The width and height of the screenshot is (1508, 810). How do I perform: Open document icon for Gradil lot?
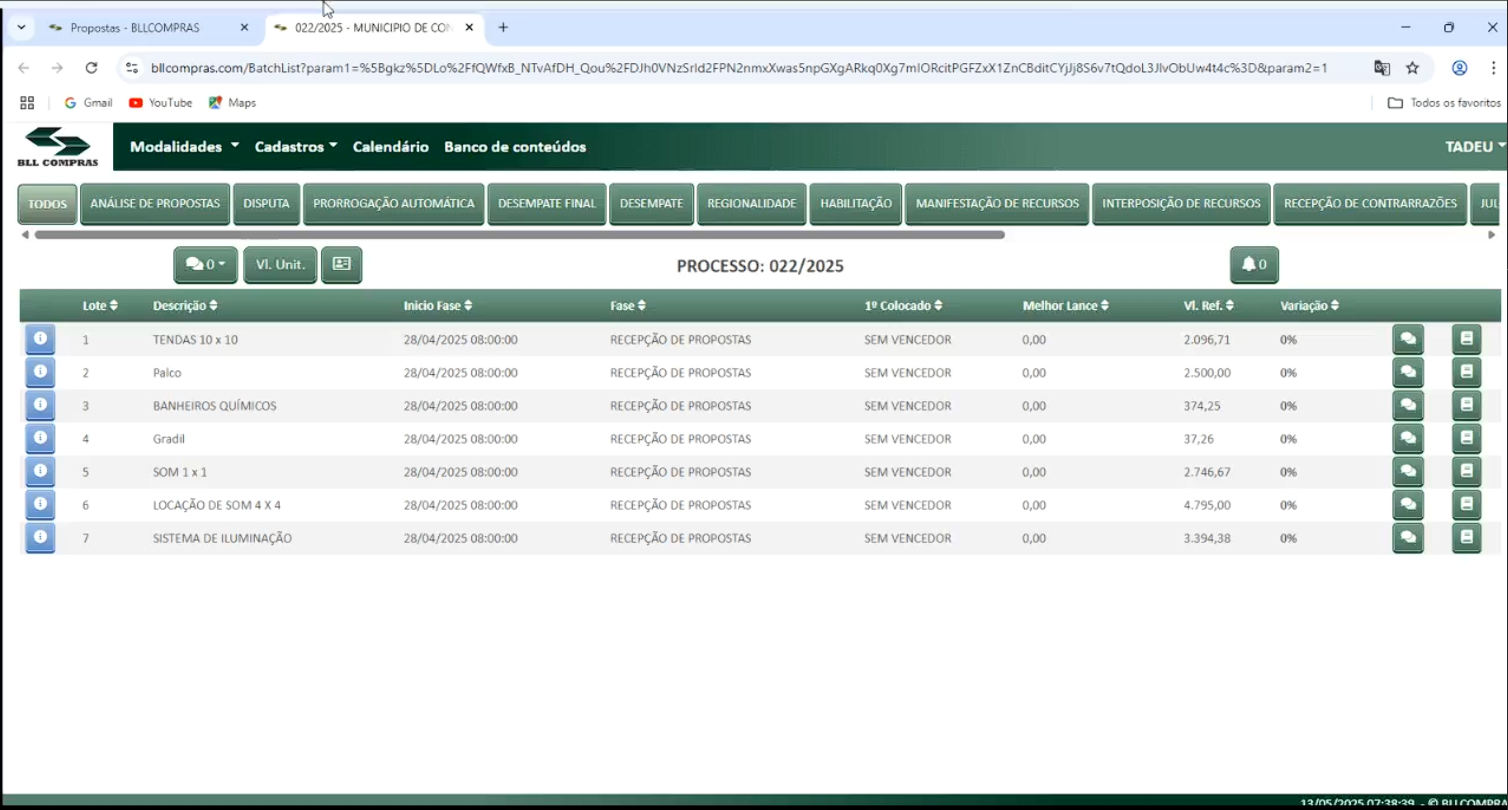(x=1466, y=439)
